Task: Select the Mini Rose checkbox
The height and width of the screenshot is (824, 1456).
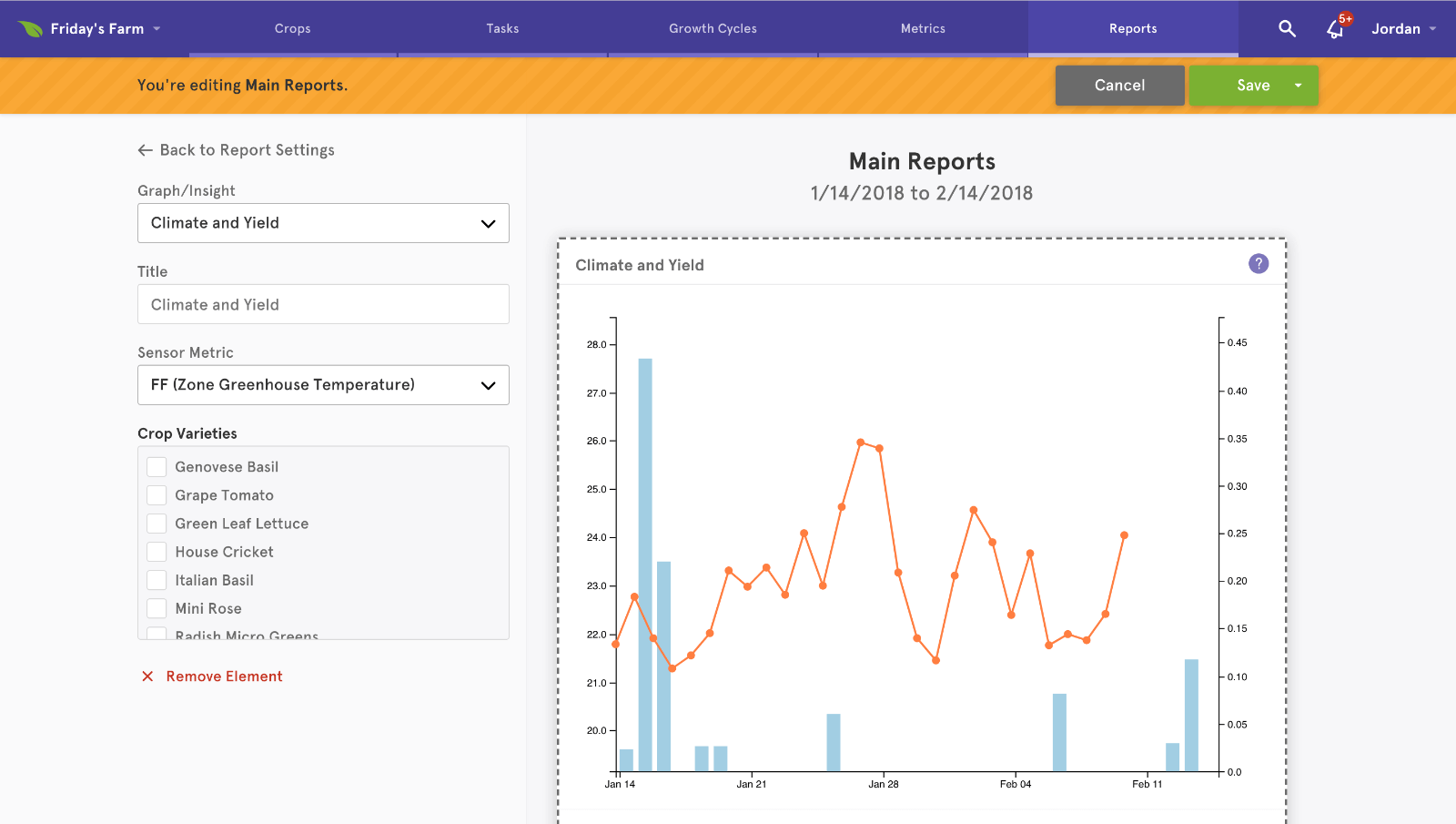Action: pos(157,608)
